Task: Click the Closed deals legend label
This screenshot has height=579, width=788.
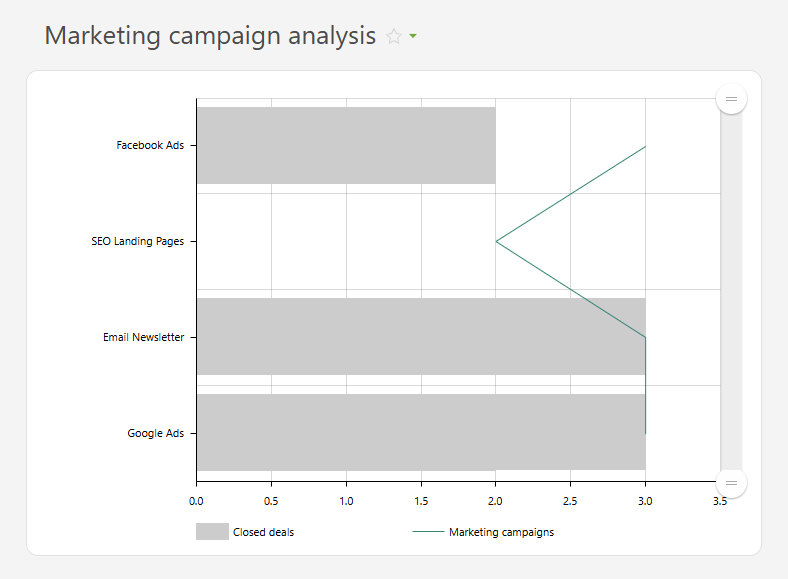Action: point(263,532)
